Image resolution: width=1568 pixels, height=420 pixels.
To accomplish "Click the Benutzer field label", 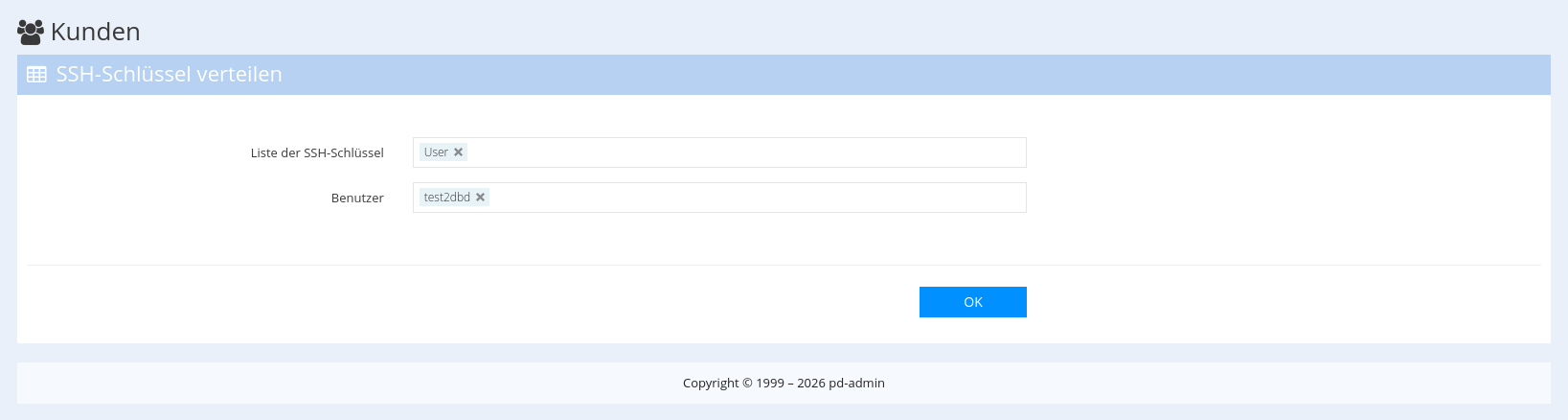I will tap(357, 198).
